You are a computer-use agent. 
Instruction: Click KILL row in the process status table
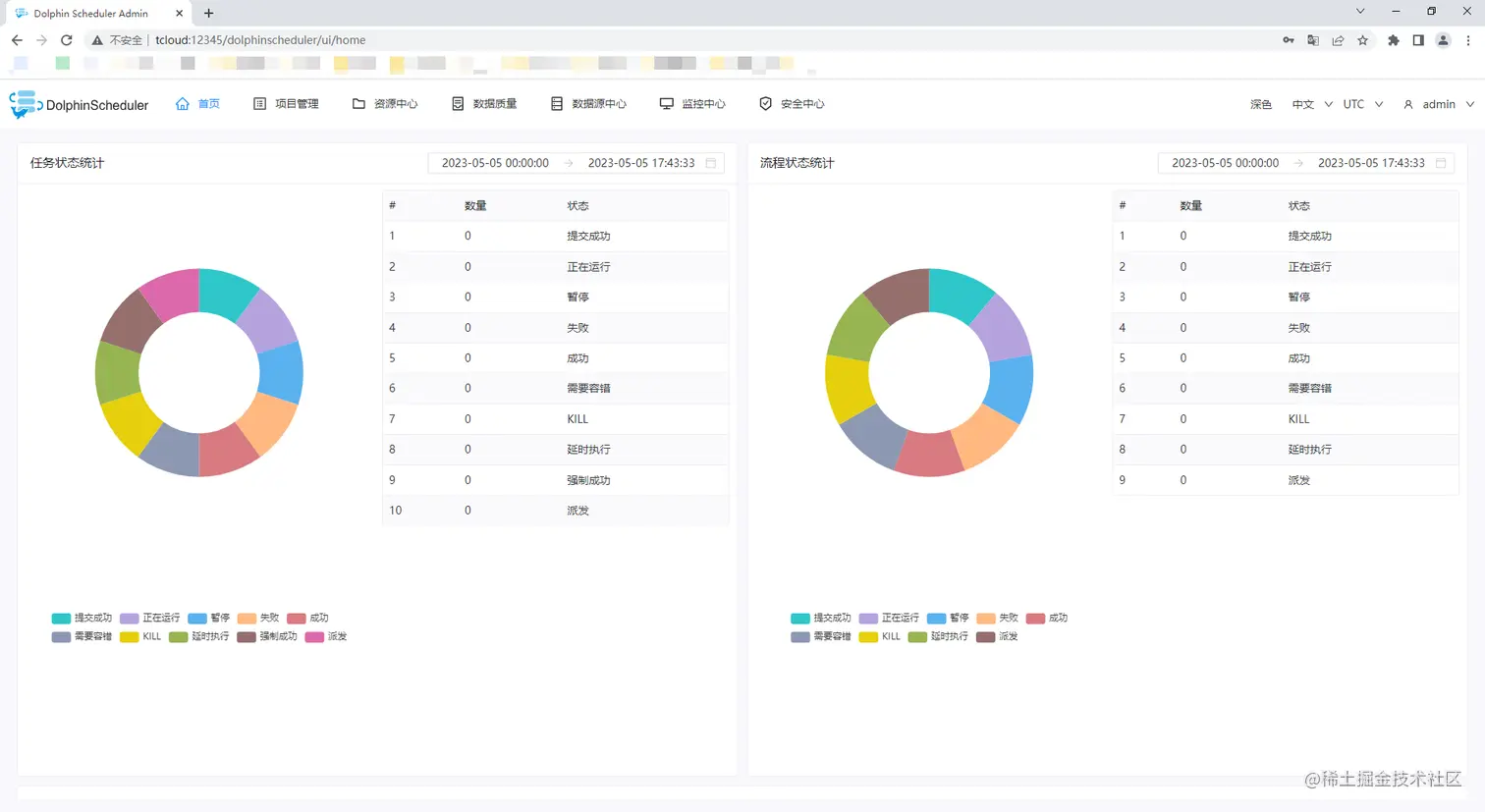click(1286, 419)
